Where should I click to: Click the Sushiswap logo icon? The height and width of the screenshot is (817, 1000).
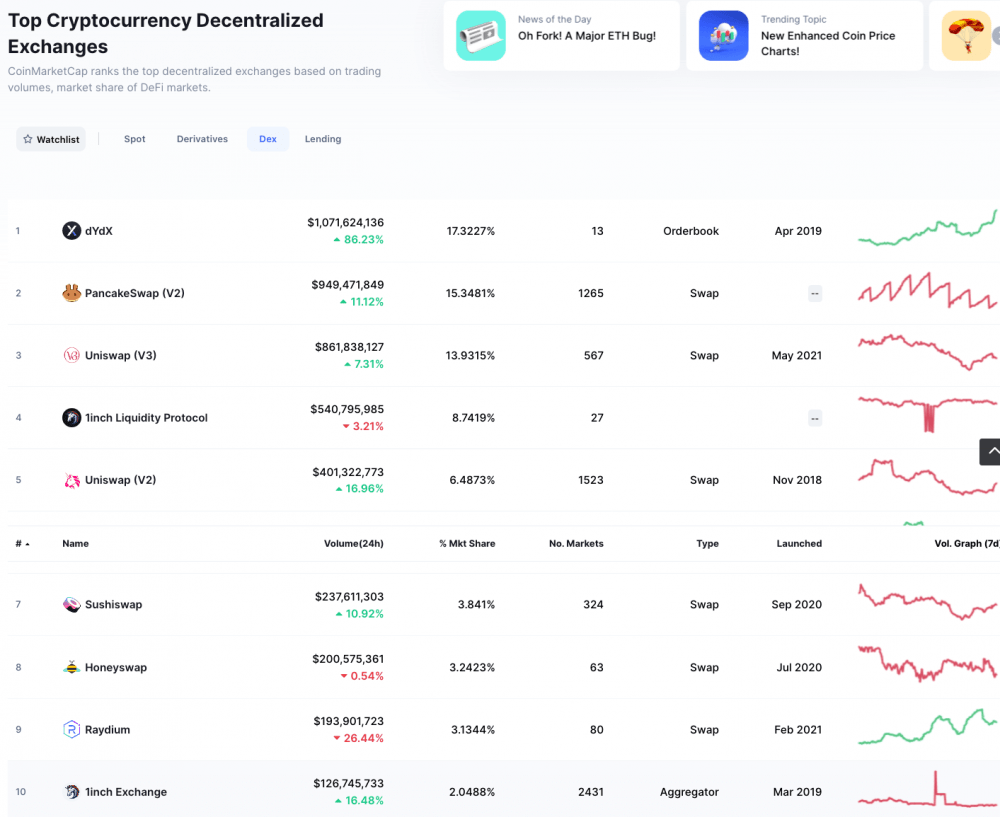71,604
